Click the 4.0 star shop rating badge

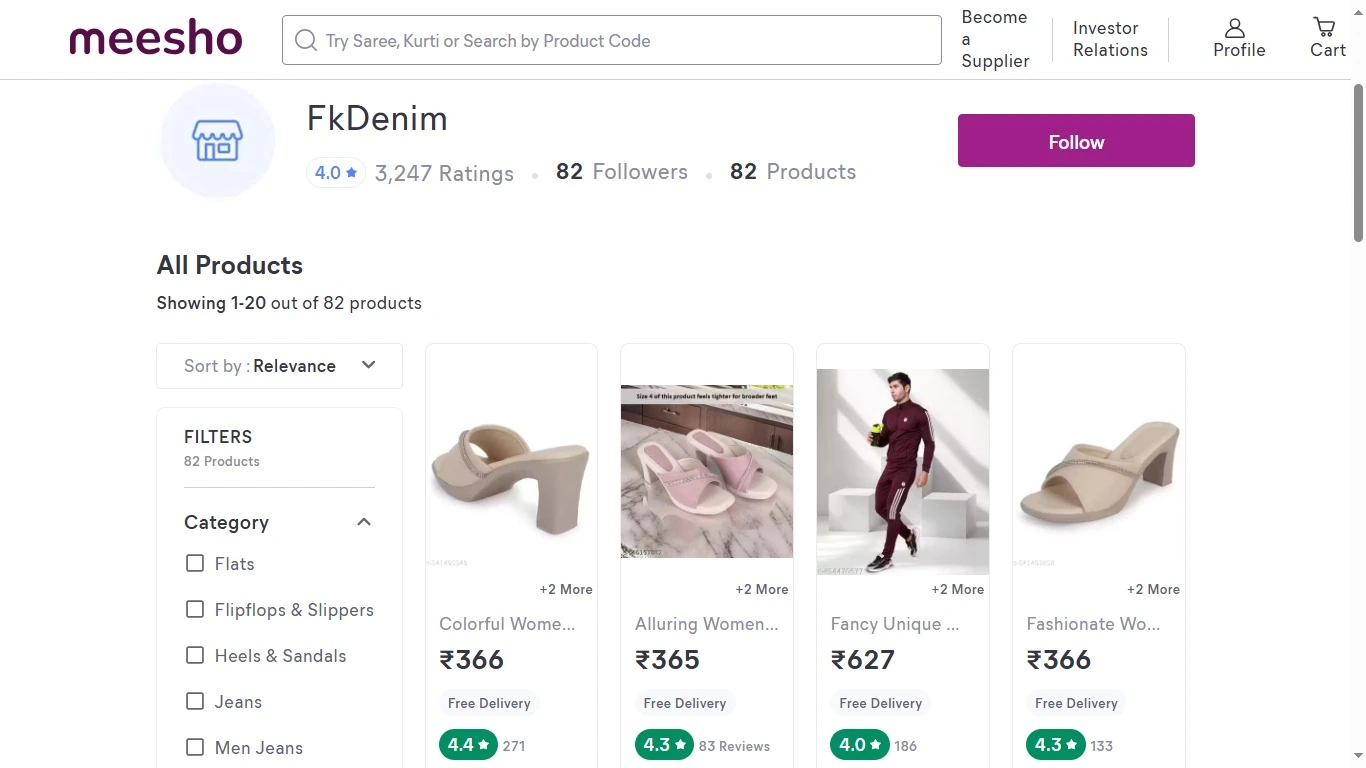[335, 173]
